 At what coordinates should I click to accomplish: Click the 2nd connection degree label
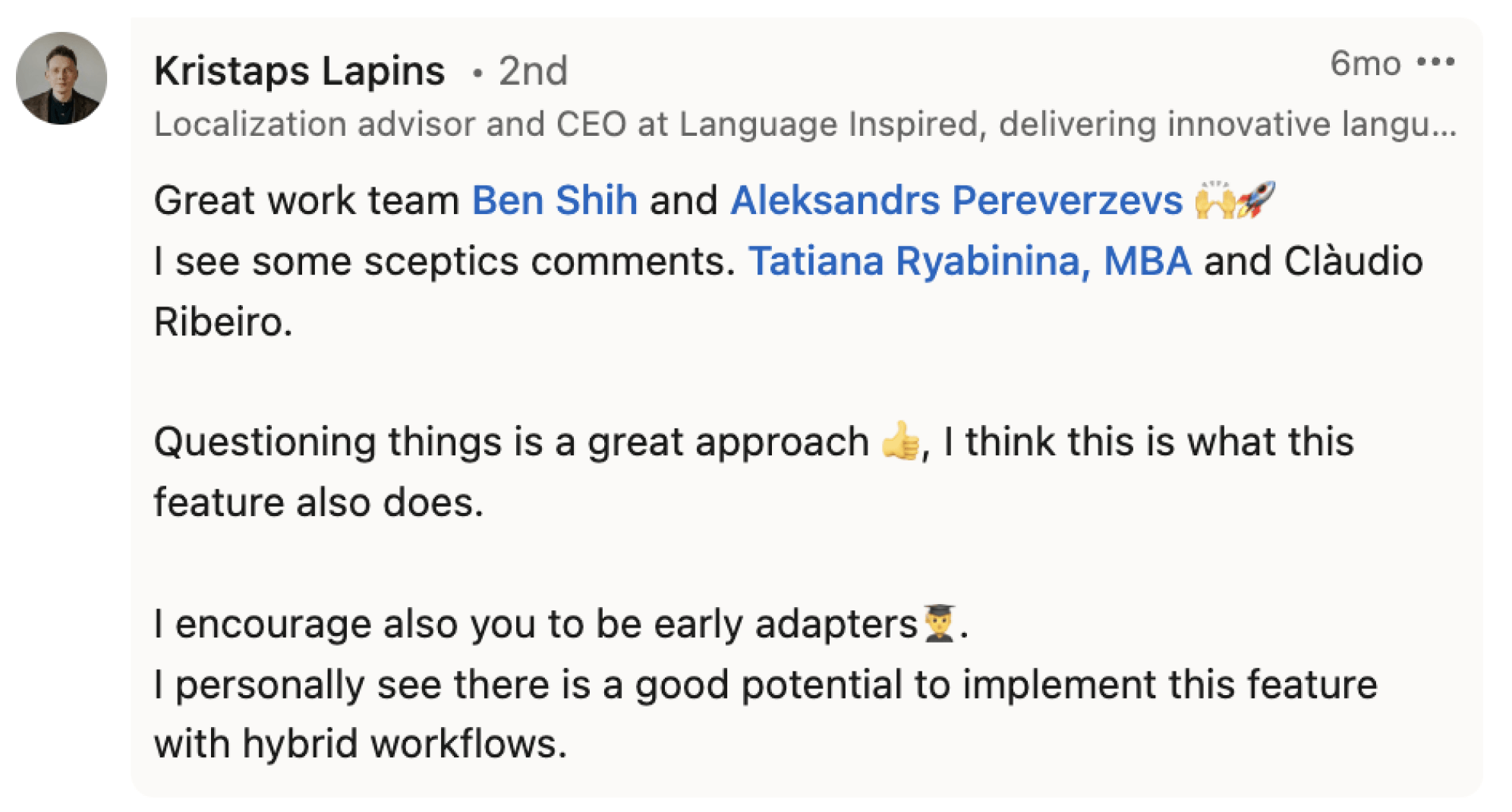[533, 71]
